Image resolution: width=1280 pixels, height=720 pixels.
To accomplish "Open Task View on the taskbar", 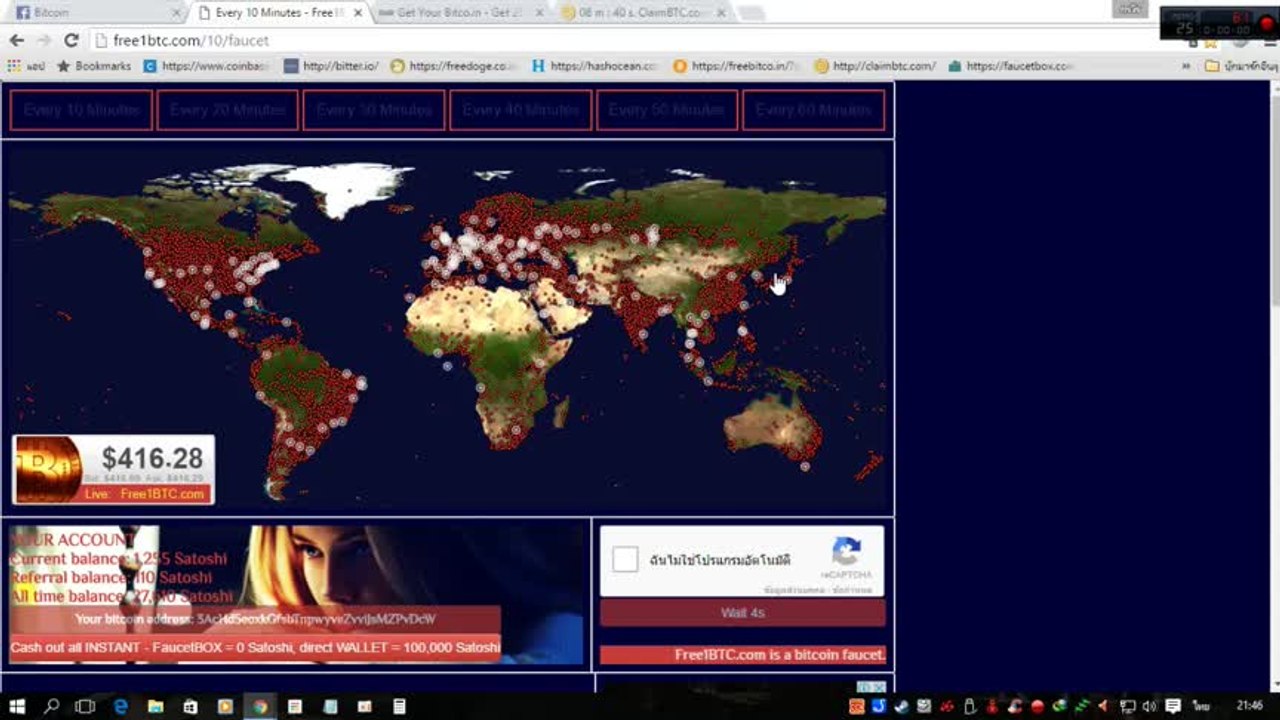I will pos(85,706).
